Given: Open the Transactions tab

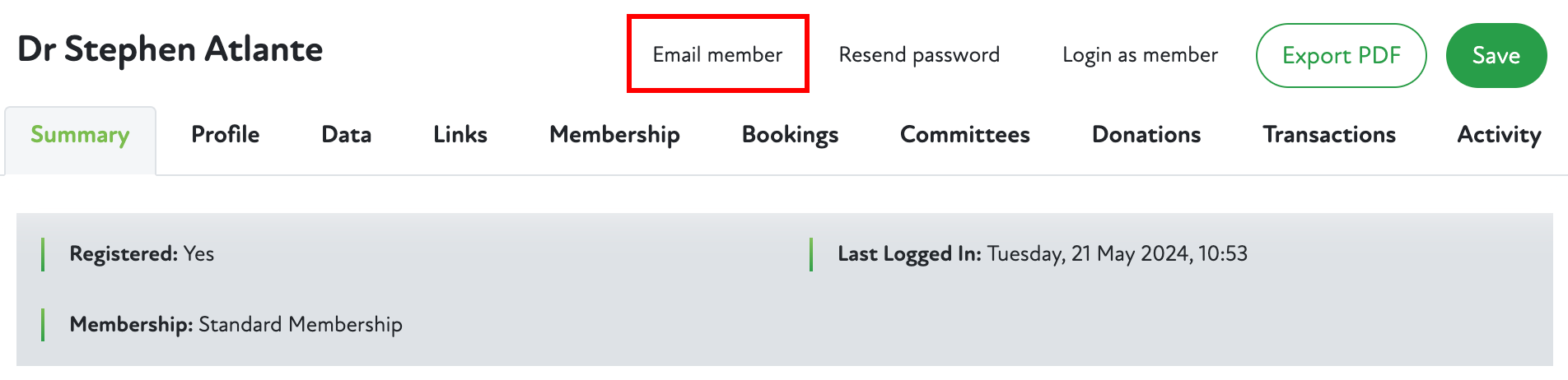Looking at the screenshot, I should (1329, 135).
